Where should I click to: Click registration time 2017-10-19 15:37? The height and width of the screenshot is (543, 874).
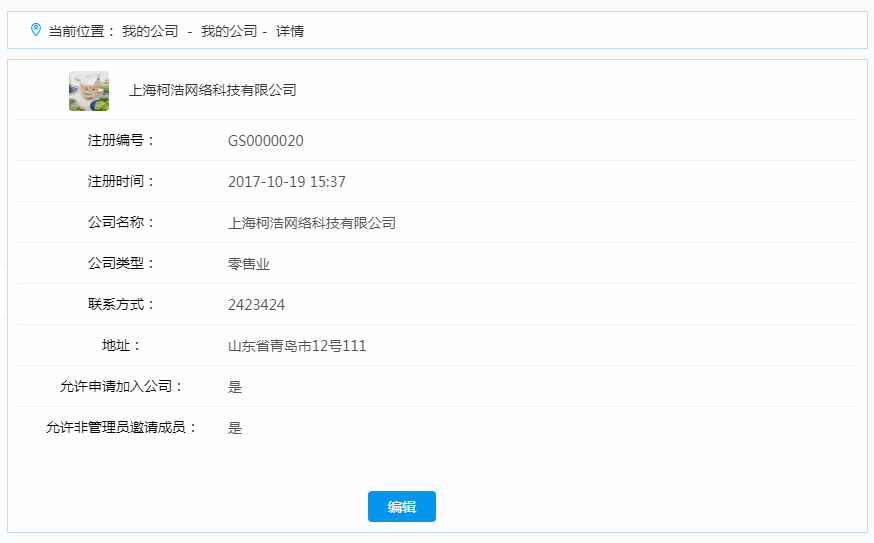[x=286, y=182]
